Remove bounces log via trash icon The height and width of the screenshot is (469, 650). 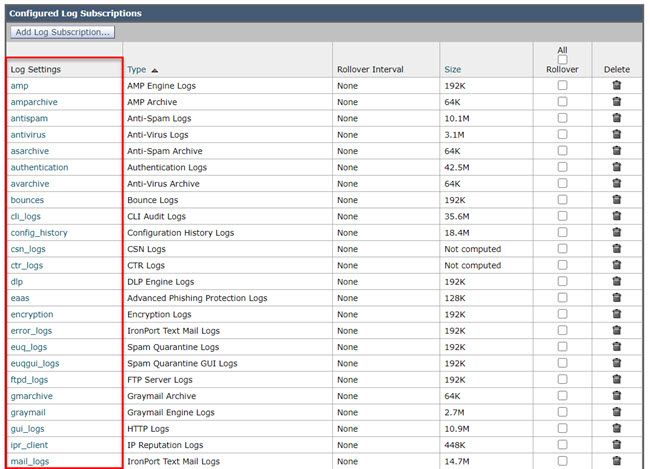click(x=616, y=199)
